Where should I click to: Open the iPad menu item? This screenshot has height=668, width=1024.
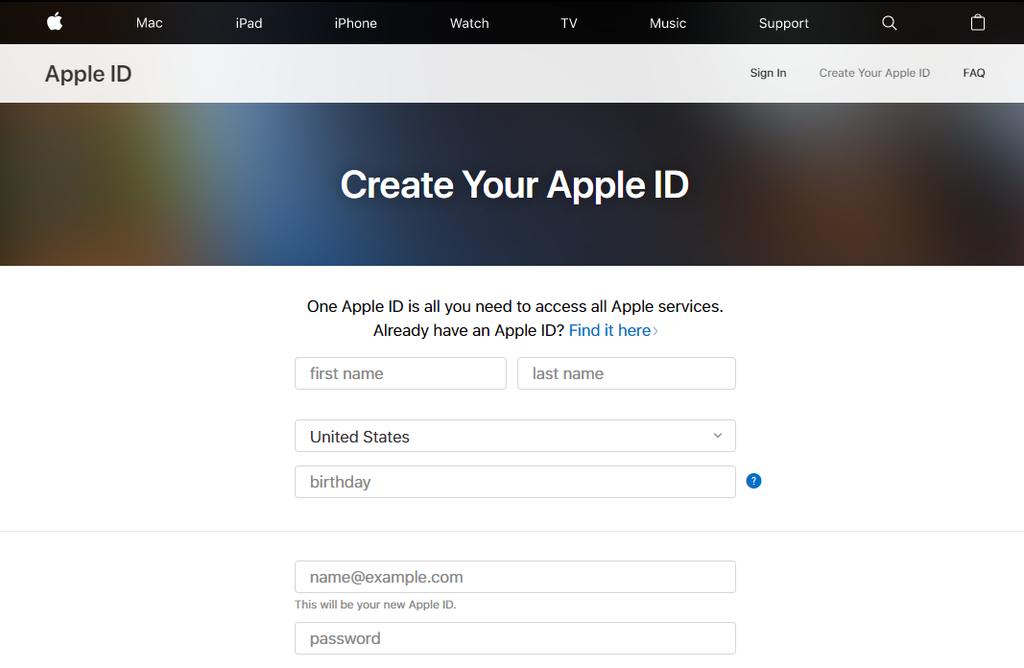click(249, 23)
